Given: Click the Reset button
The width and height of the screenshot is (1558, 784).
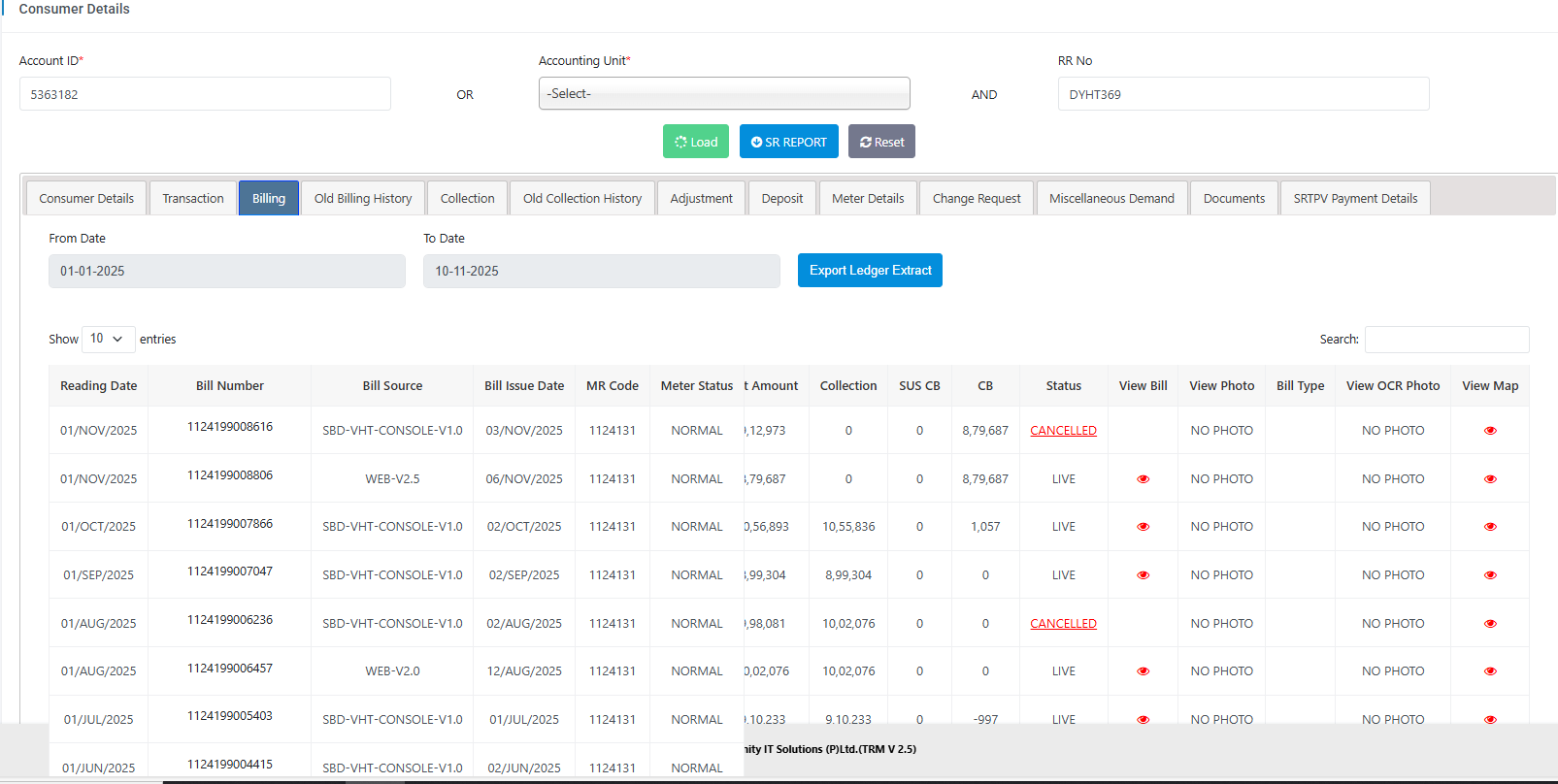Looking at the screenshot, I should click(x=880, y=142).
